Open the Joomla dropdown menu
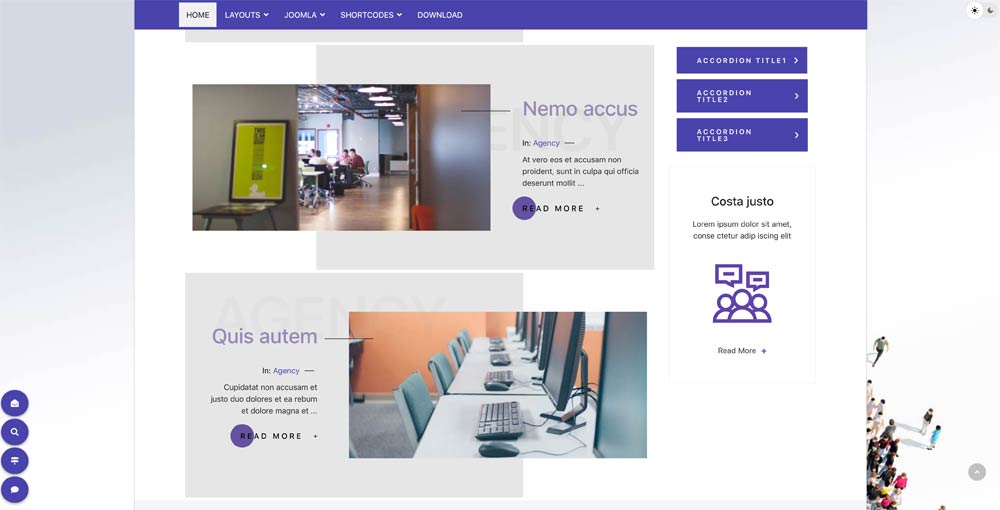Viewport: 1000px width, 510px height. (x=304, y=15)
